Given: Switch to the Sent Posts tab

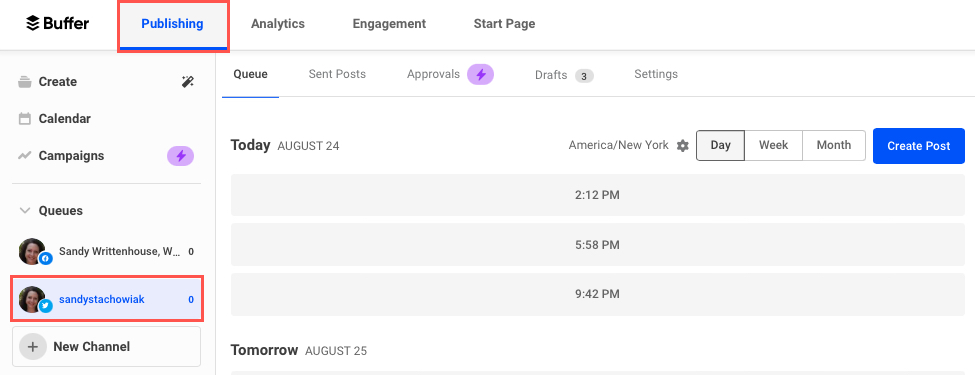Looking at the screenshot, I should (337, 75).
